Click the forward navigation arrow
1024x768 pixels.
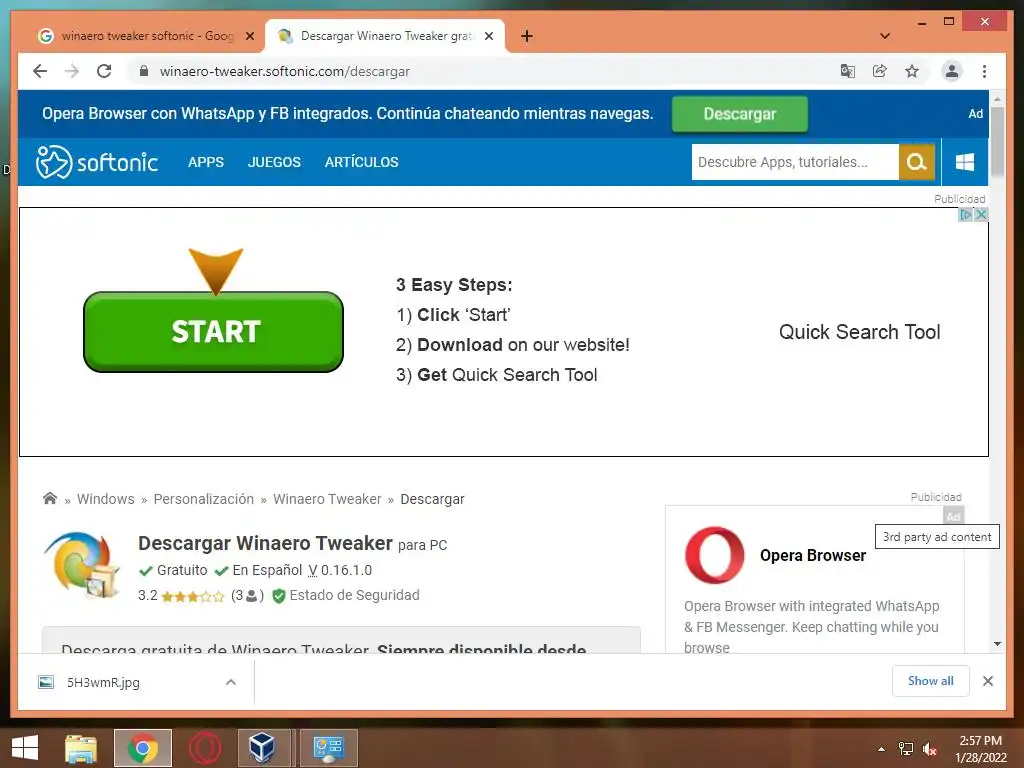[72, 71]
